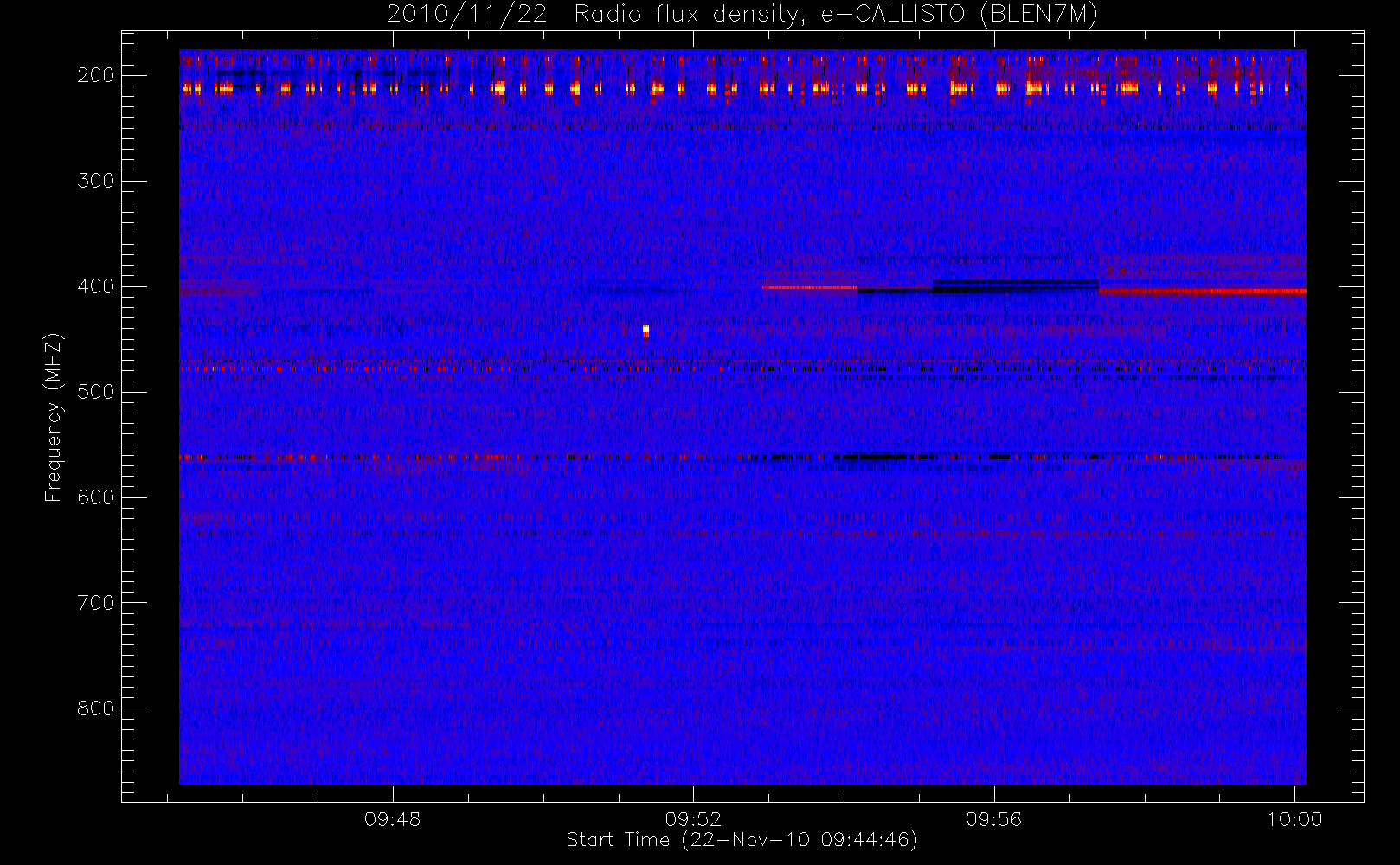Click the 09:56 time tick label
Viewport: 1400px width, 865px height.
[993, 819]
